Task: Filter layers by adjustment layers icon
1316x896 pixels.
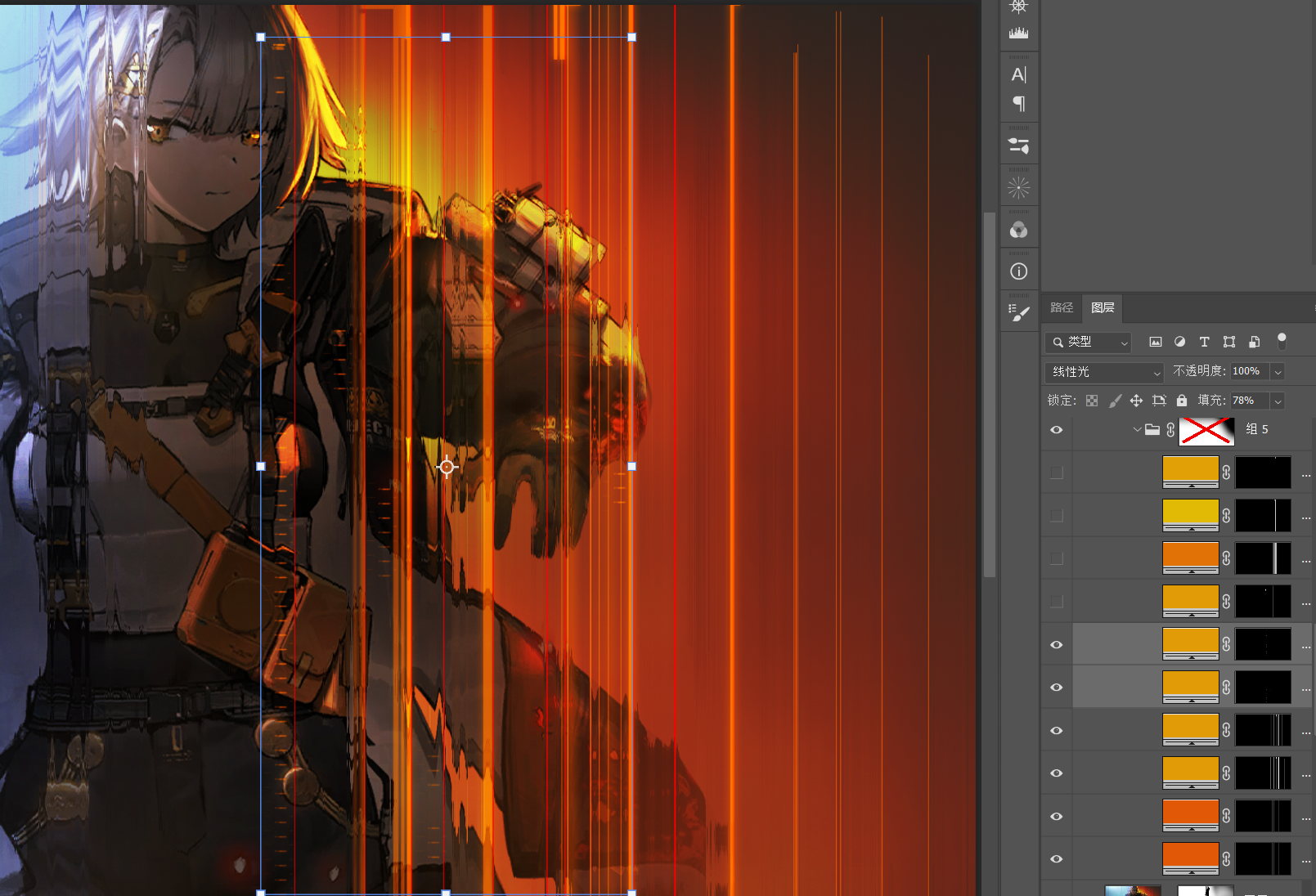Action: 1179,342
